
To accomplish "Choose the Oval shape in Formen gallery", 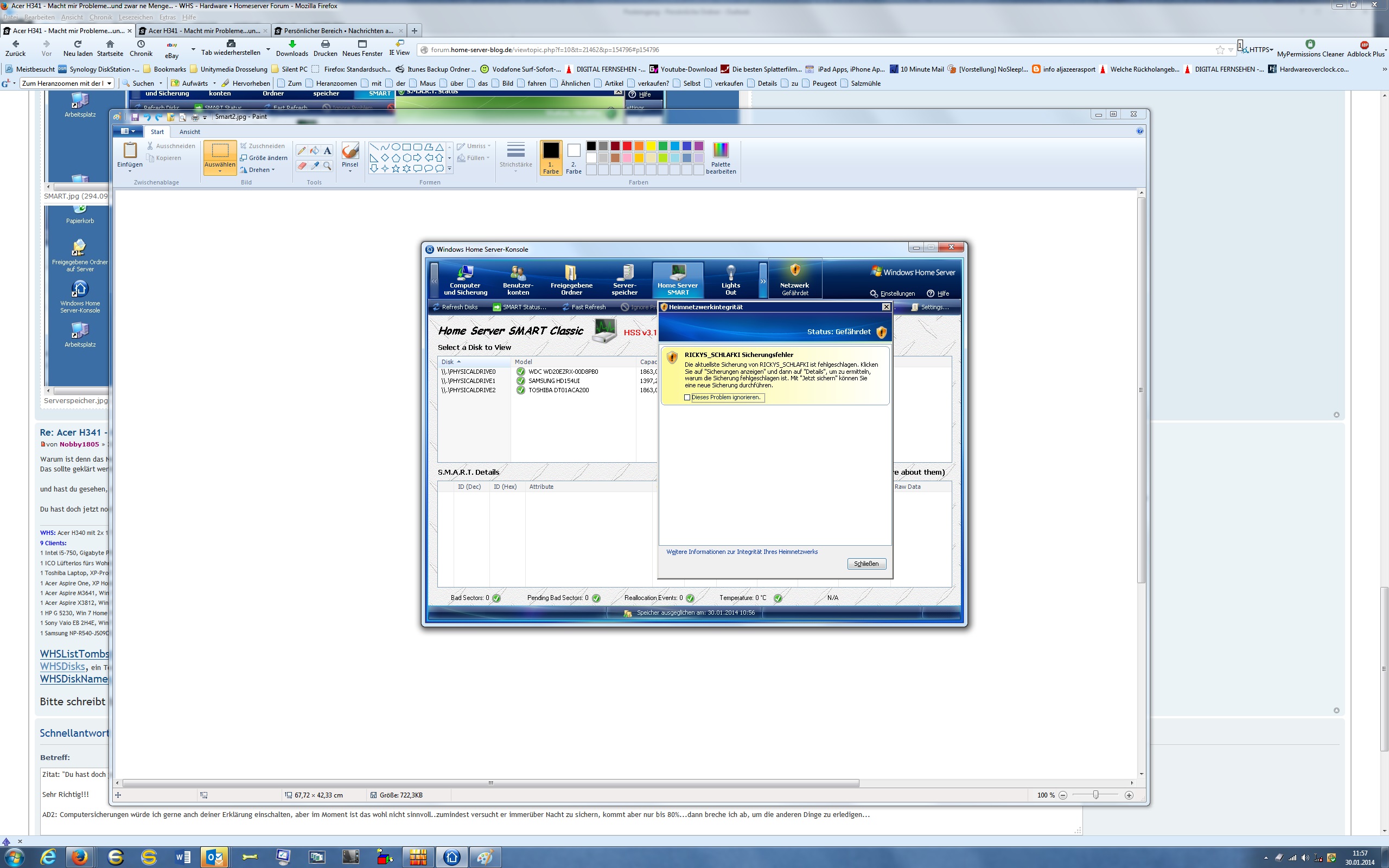I will 396,147.
